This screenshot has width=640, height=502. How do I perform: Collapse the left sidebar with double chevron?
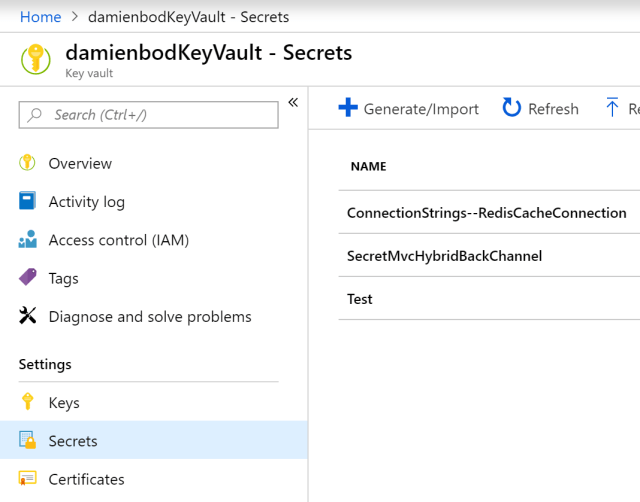pyautogui.click(x=293, y=102)
